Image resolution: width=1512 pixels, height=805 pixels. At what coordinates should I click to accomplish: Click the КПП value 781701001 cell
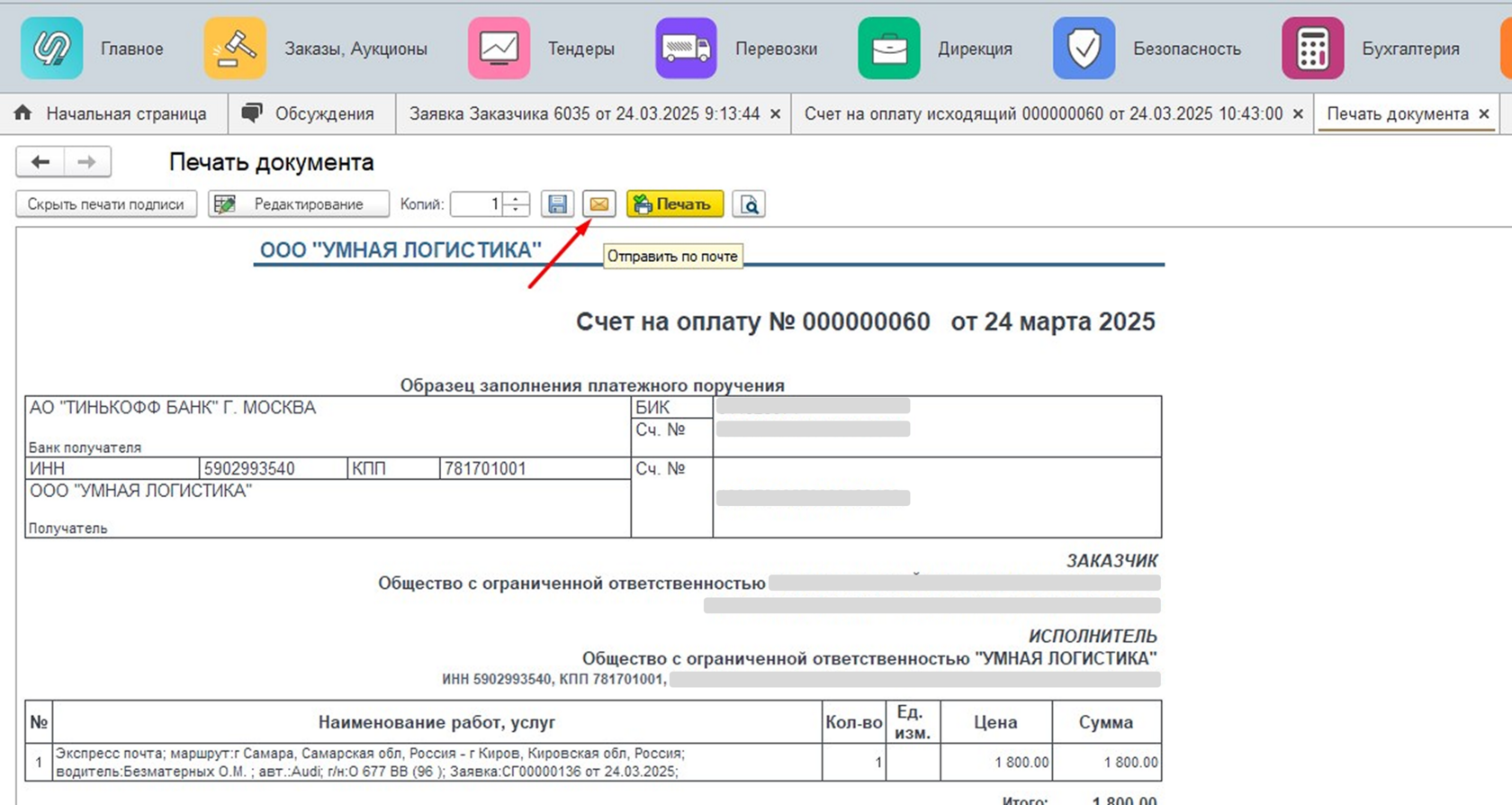(x=535, y=468)
